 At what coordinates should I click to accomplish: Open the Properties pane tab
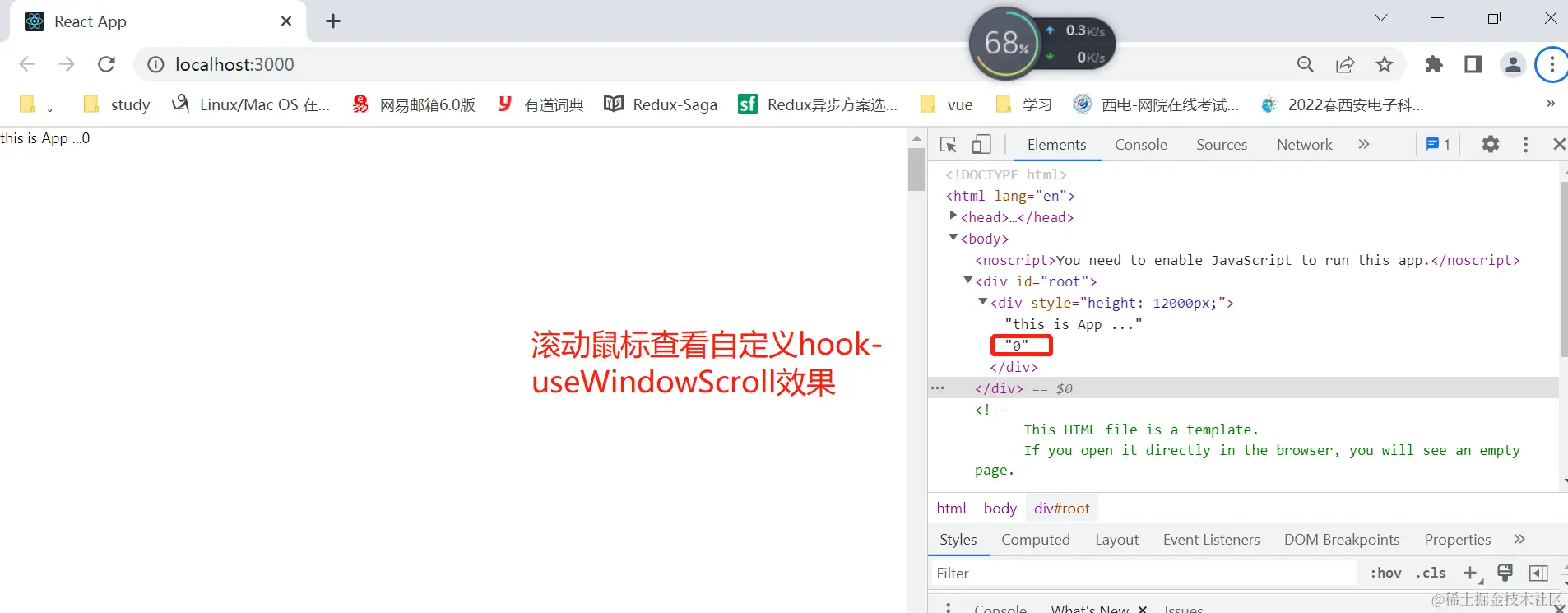click(1457, 540)
